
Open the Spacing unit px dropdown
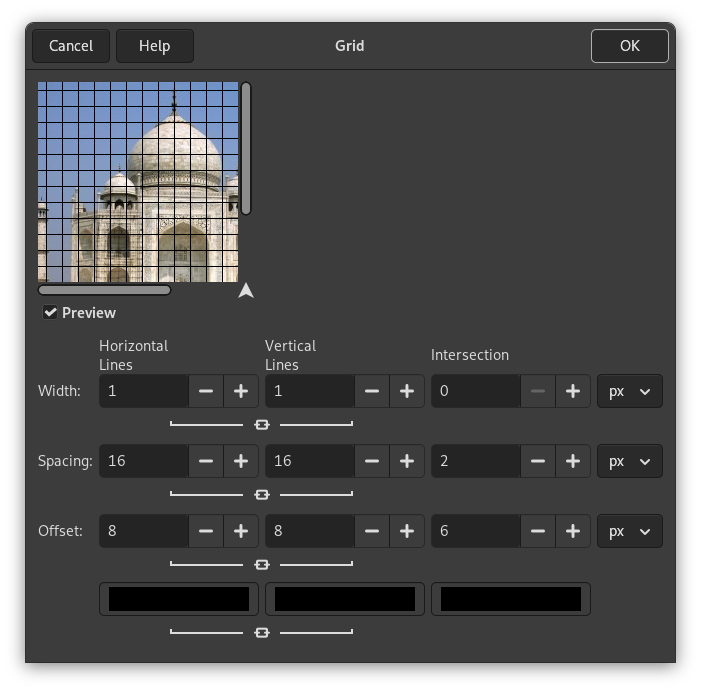(x=629, y=461)
